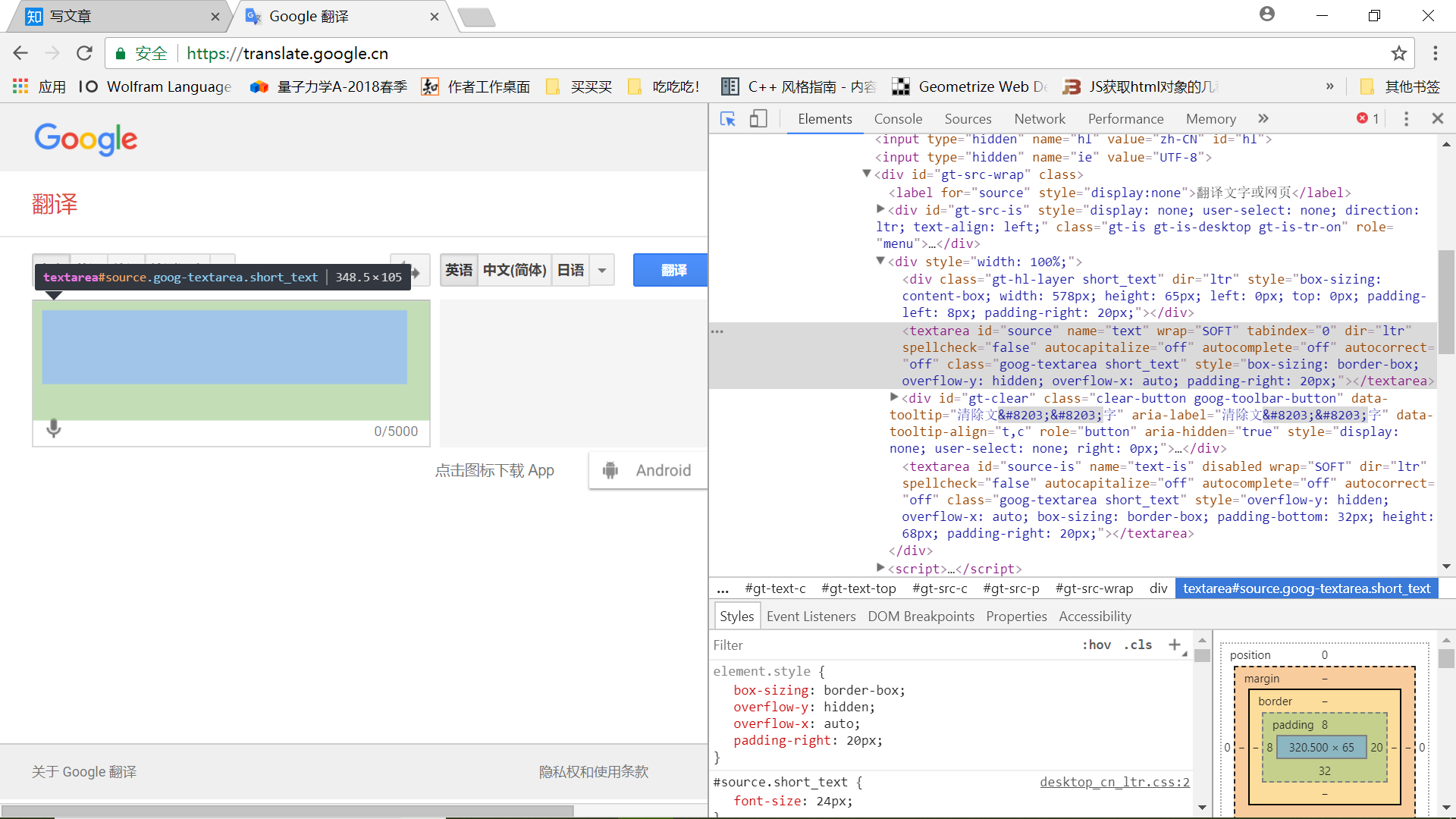Go back with the browser back arrow
1456x819 pixels.
[20, 53]
